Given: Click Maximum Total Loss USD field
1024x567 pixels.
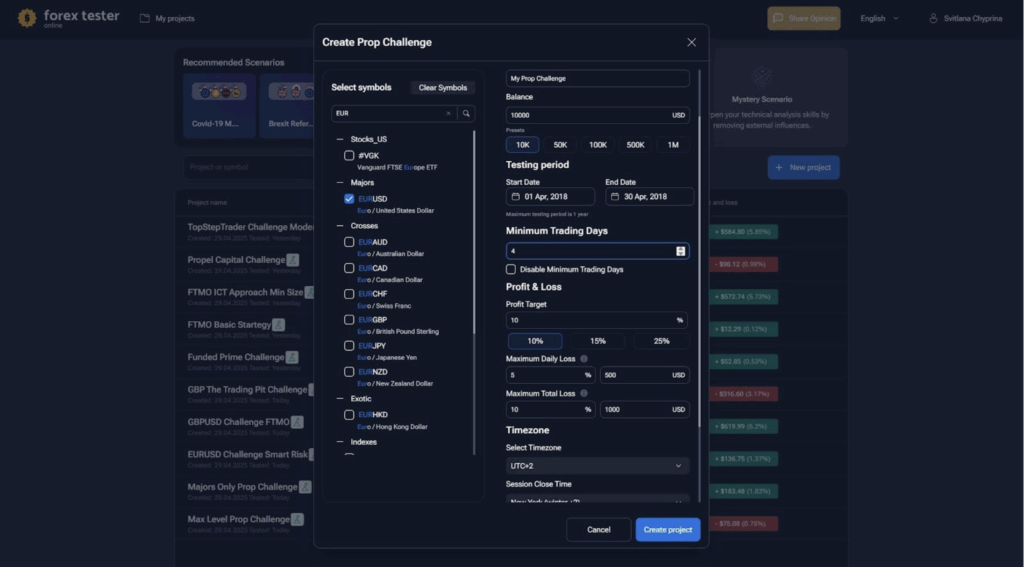Looking at the screenshot, I should [x=645, y=410].
